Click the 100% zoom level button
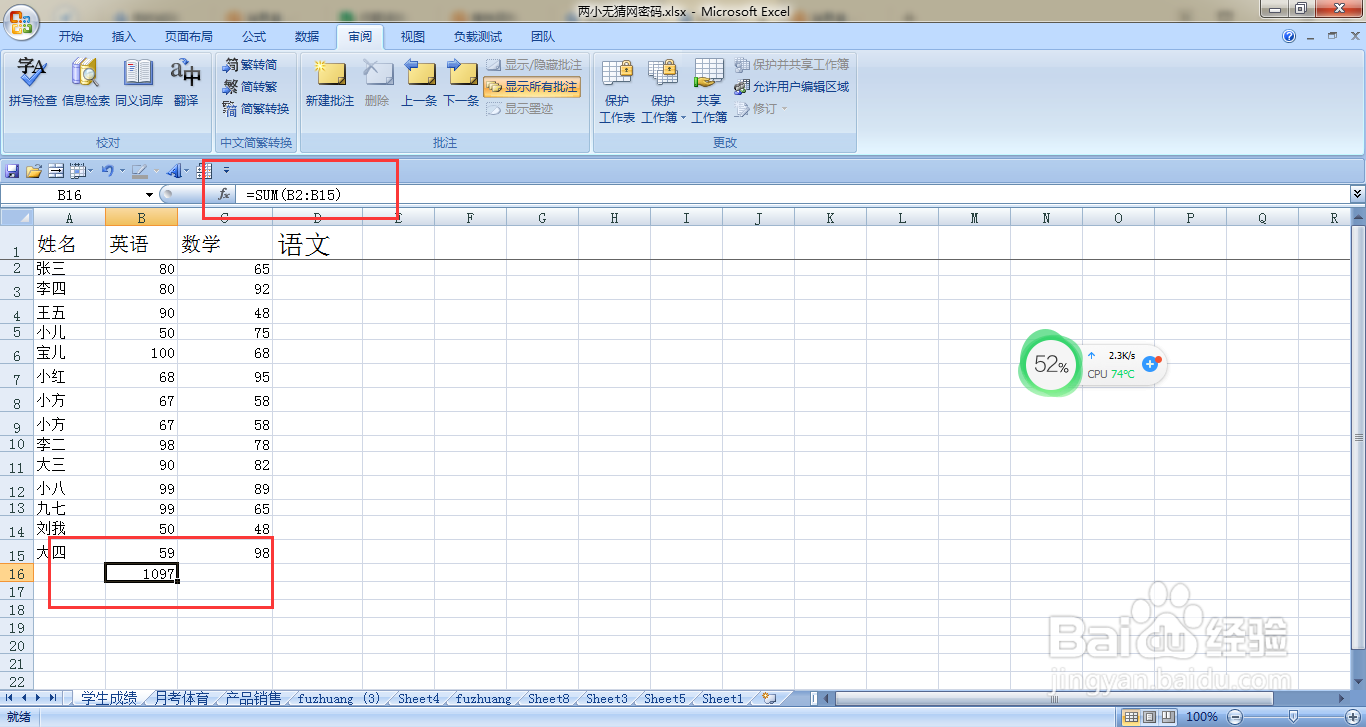 tap(1202, 717)
